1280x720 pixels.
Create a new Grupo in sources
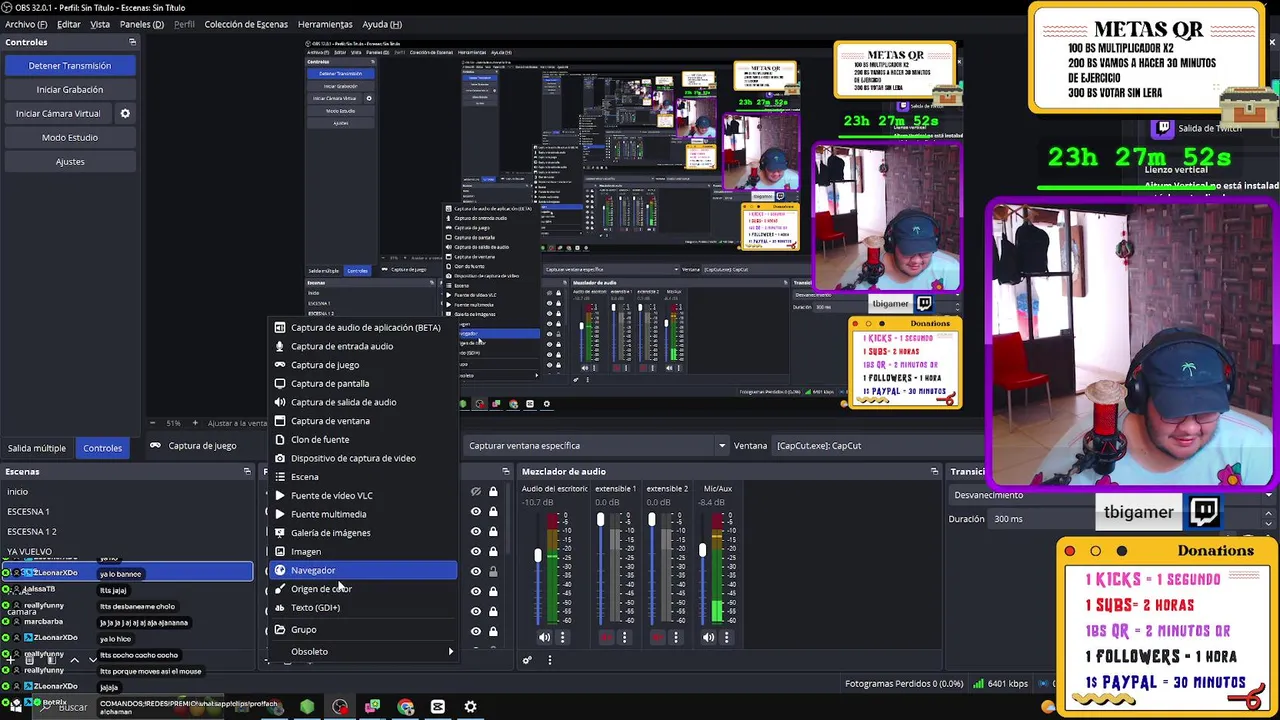(x=363, y=630)
